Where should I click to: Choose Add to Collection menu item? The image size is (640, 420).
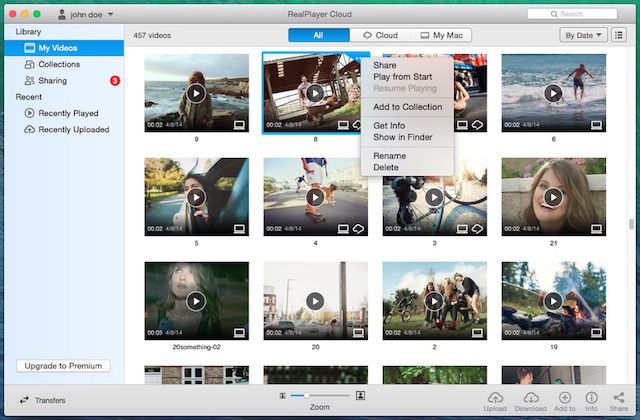point(407,107)
